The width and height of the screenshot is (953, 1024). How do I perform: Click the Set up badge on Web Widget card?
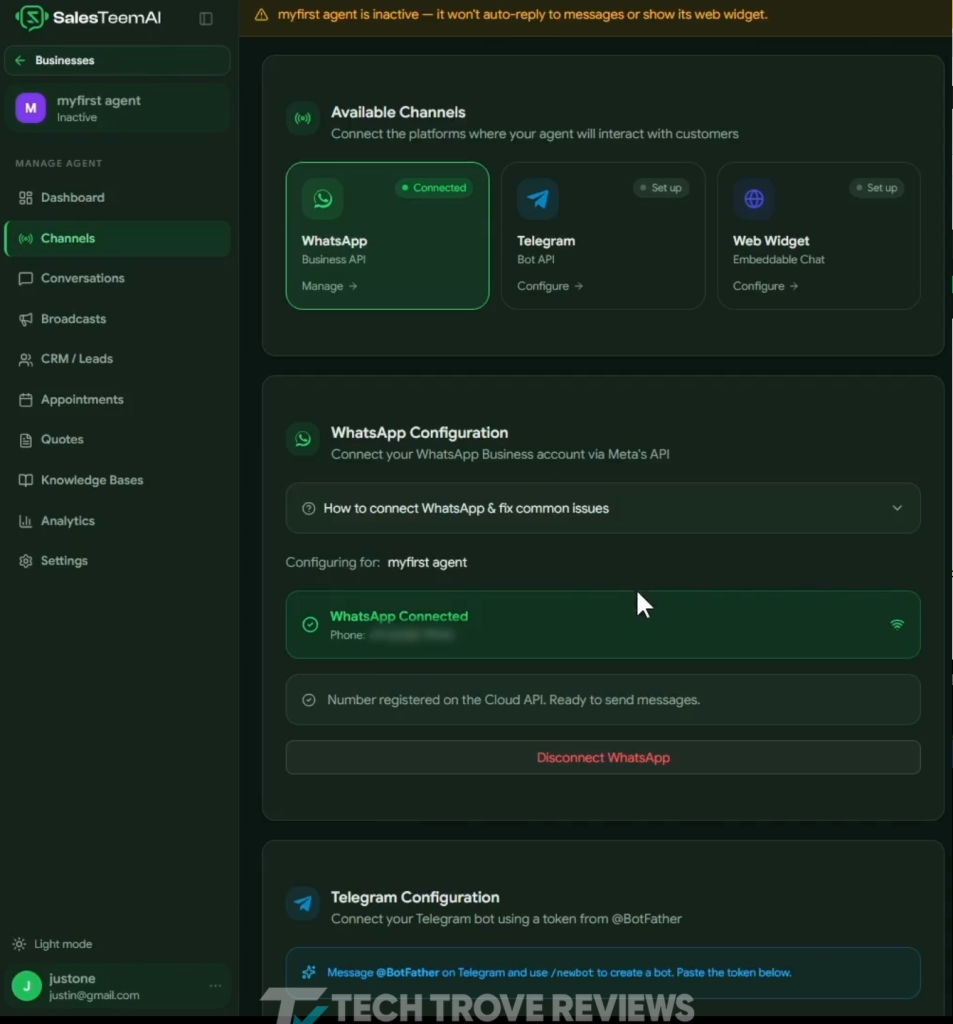[x=877, y=188]
